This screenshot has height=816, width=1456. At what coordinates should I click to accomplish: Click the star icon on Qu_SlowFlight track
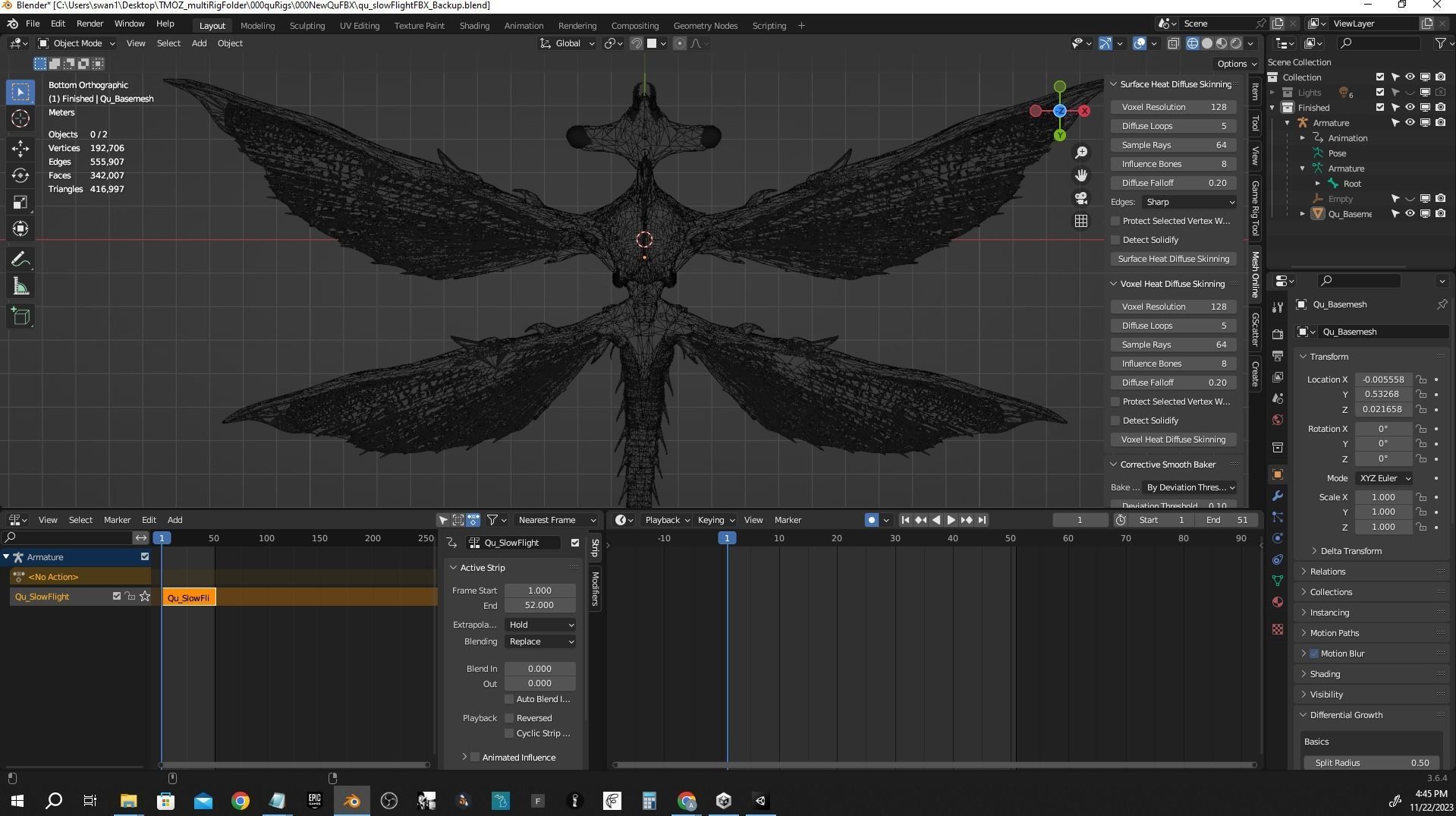pyautogui.click(x=145, y=597)
